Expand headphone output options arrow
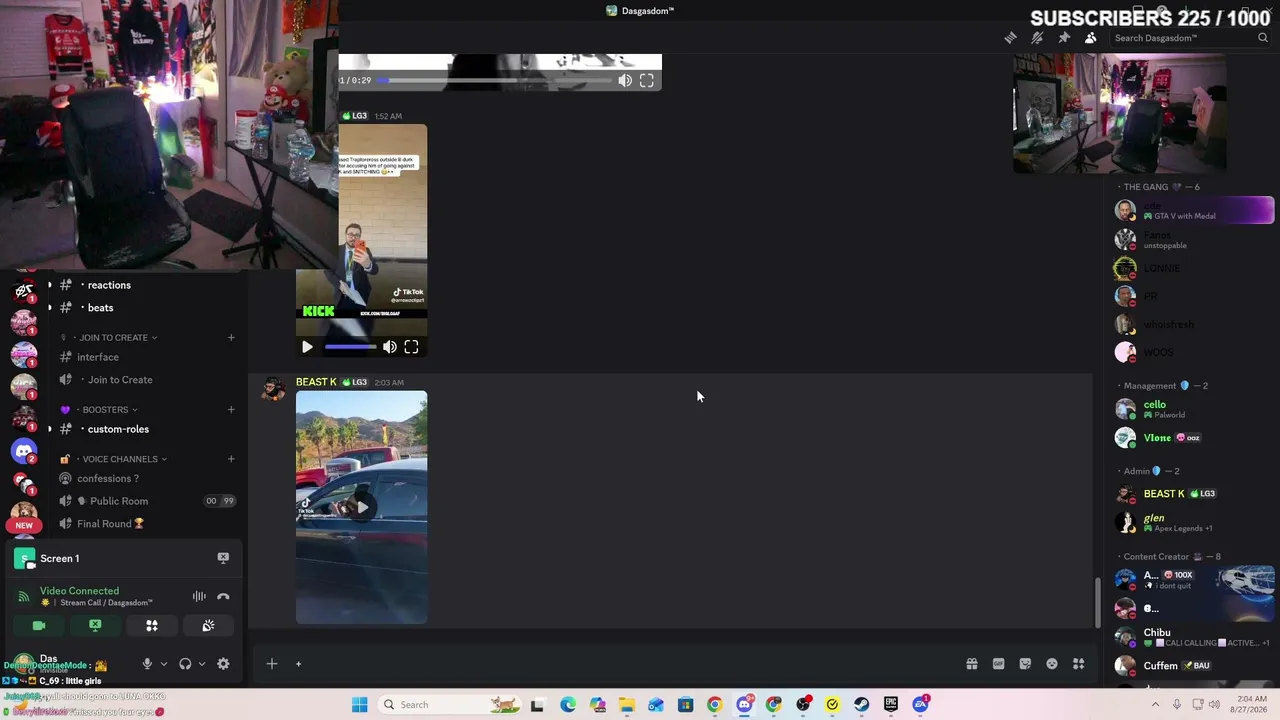1280x720 pixels. pyautogui.click(x=201, y=664)
